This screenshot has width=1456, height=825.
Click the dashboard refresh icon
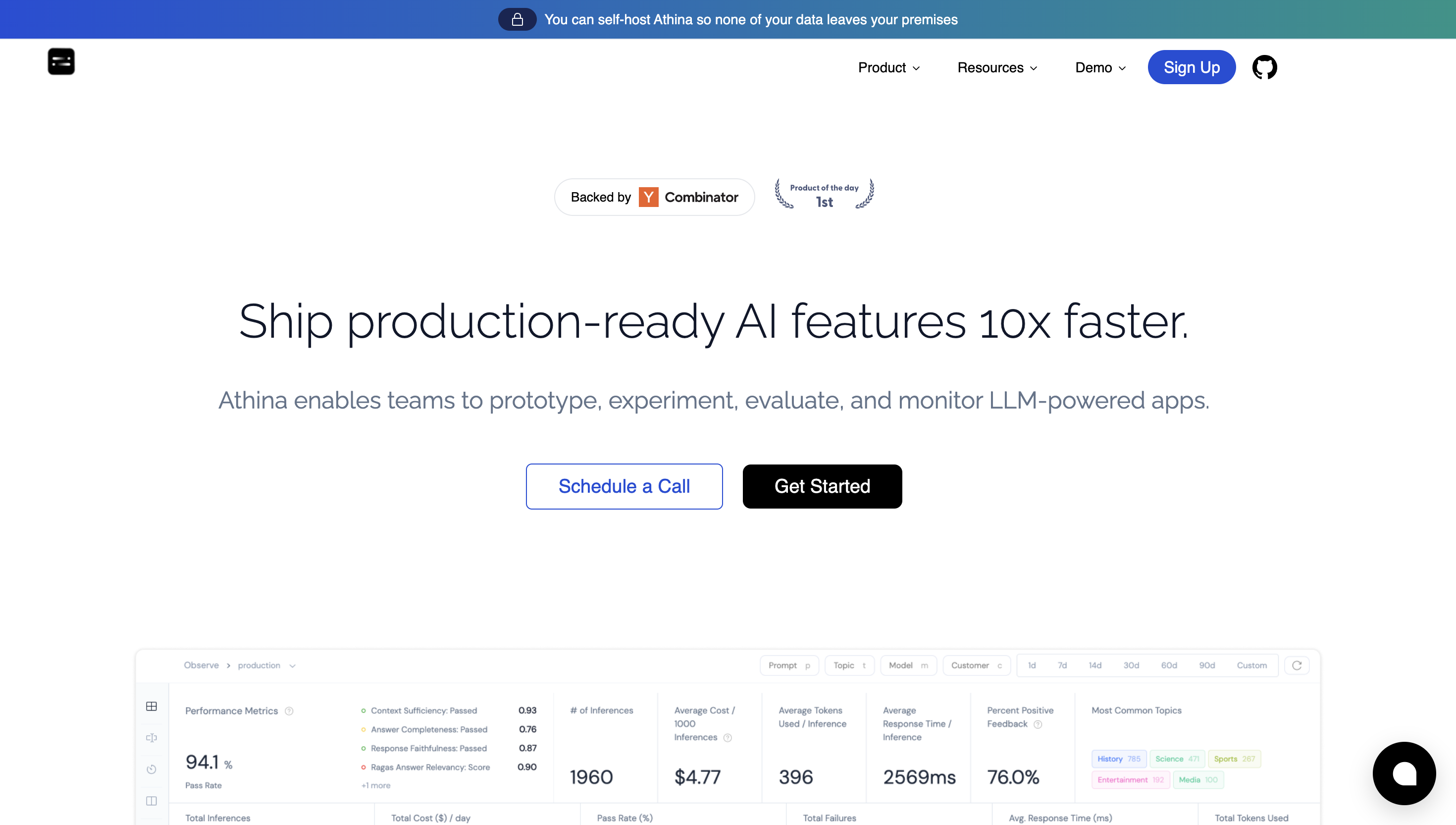click(1296, 665)
